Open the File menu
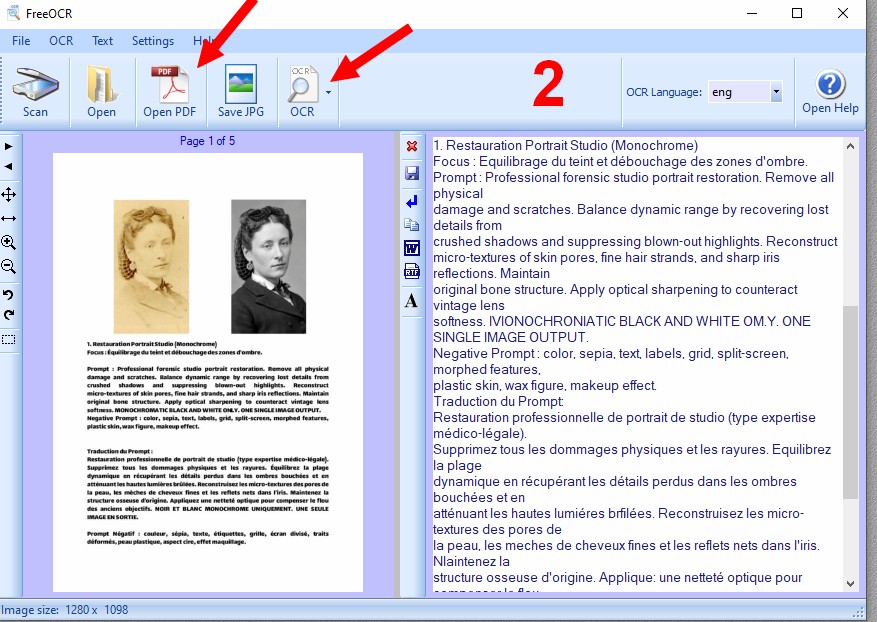 (21, 41)
